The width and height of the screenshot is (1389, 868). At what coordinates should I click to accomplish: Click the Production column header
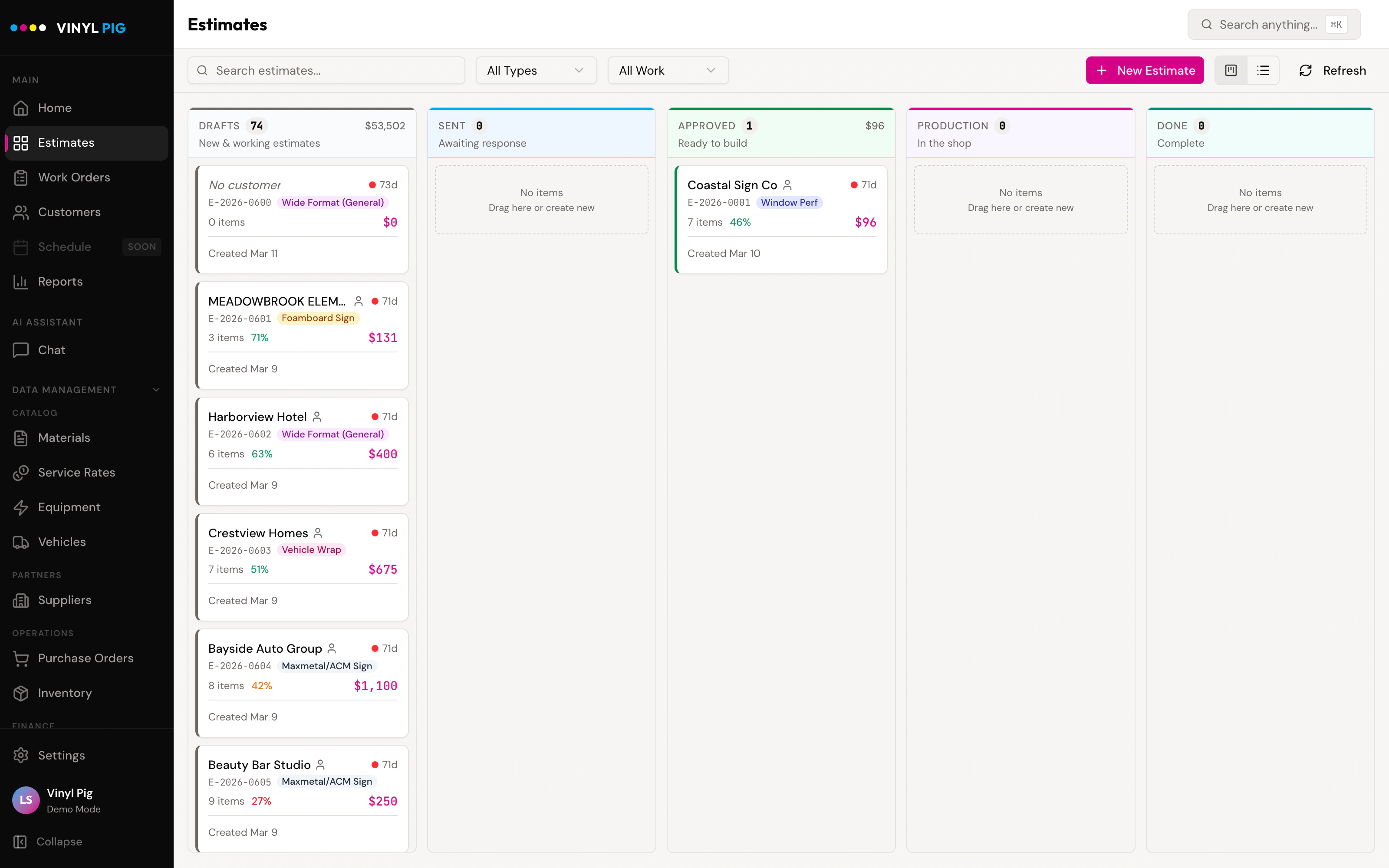point(1020,133)
